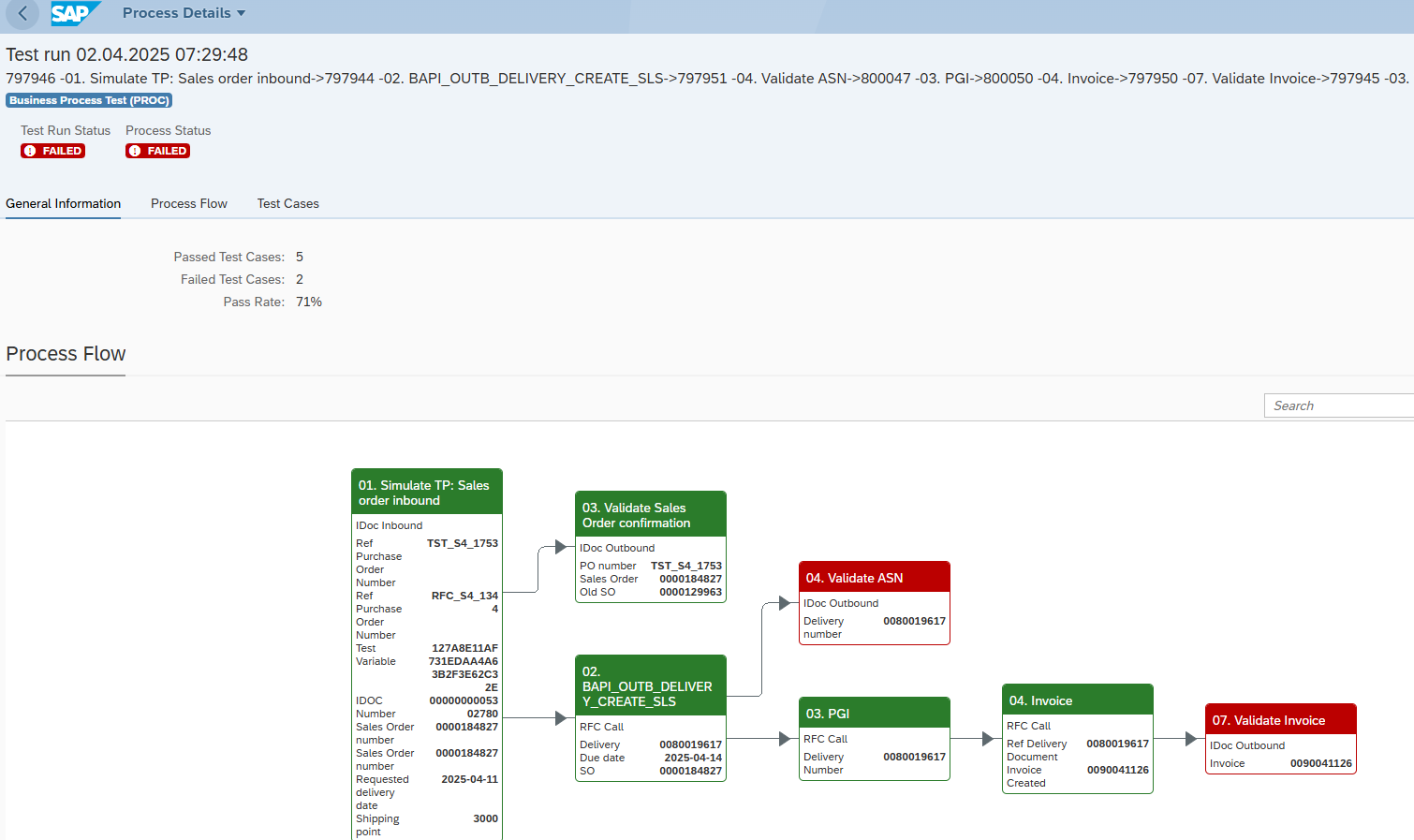Select the 03. PGI node
The height and width of the screenshot is (840, 1414).
click(x=874, y=714)
